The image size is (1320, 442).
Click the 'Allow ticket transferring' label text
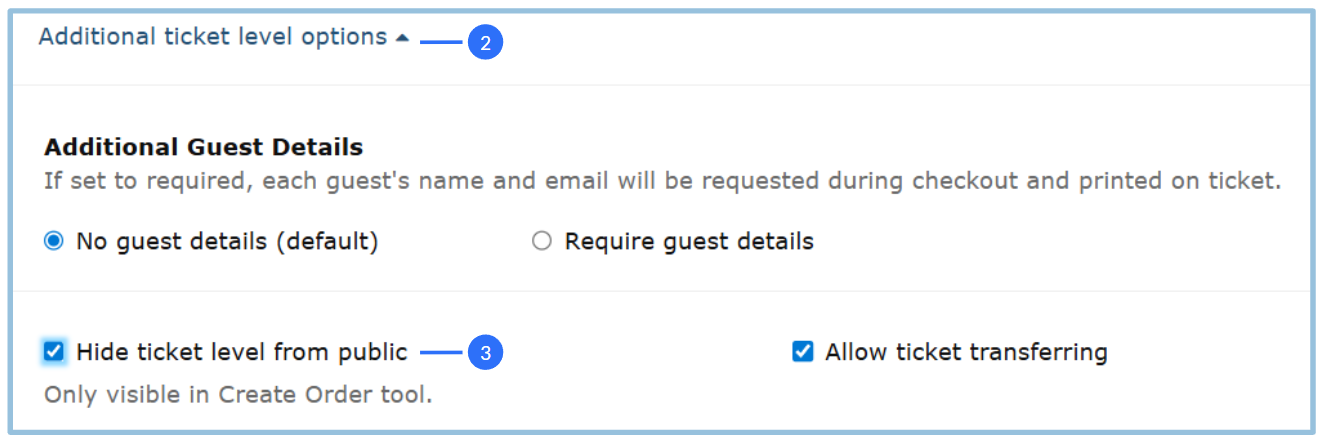pyautogui.click(x=966, y=352)
